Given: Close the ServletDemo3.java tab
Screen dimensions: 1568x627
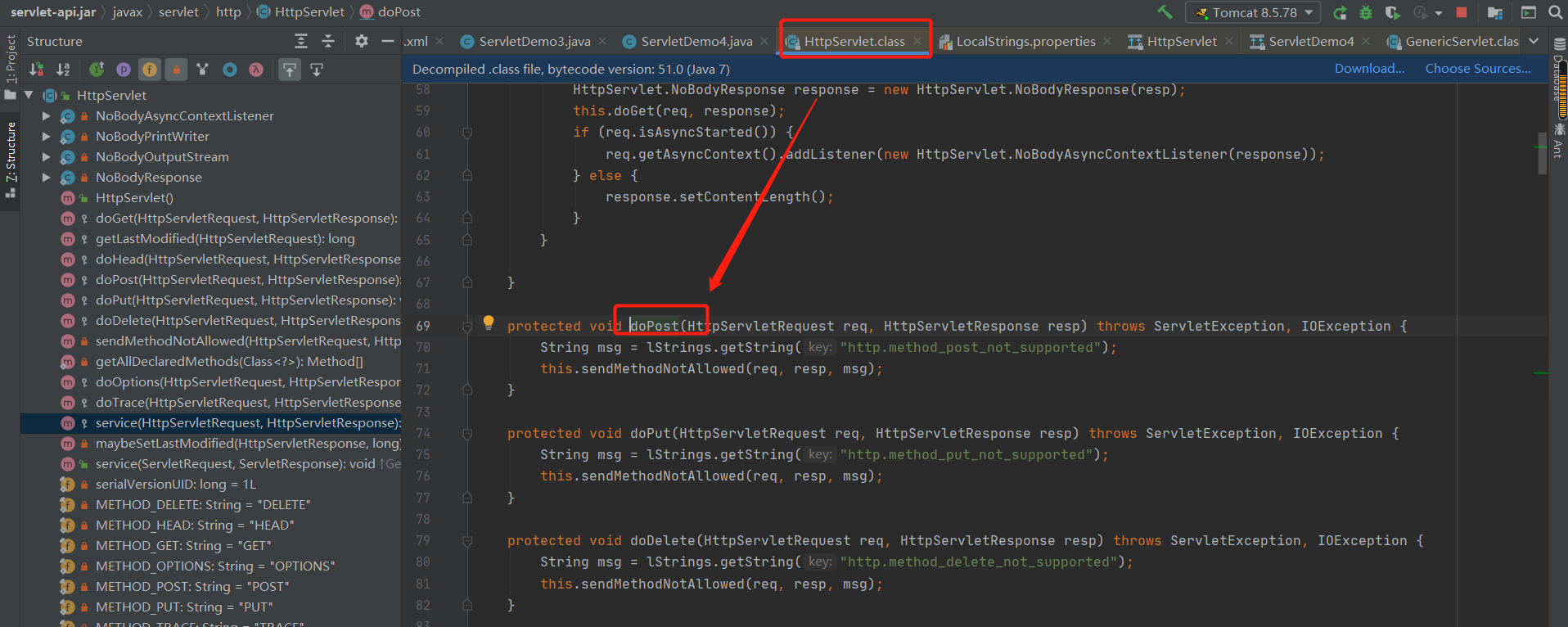Looking at the screenshot, I should pyautogui.click(x=602, y=41).
